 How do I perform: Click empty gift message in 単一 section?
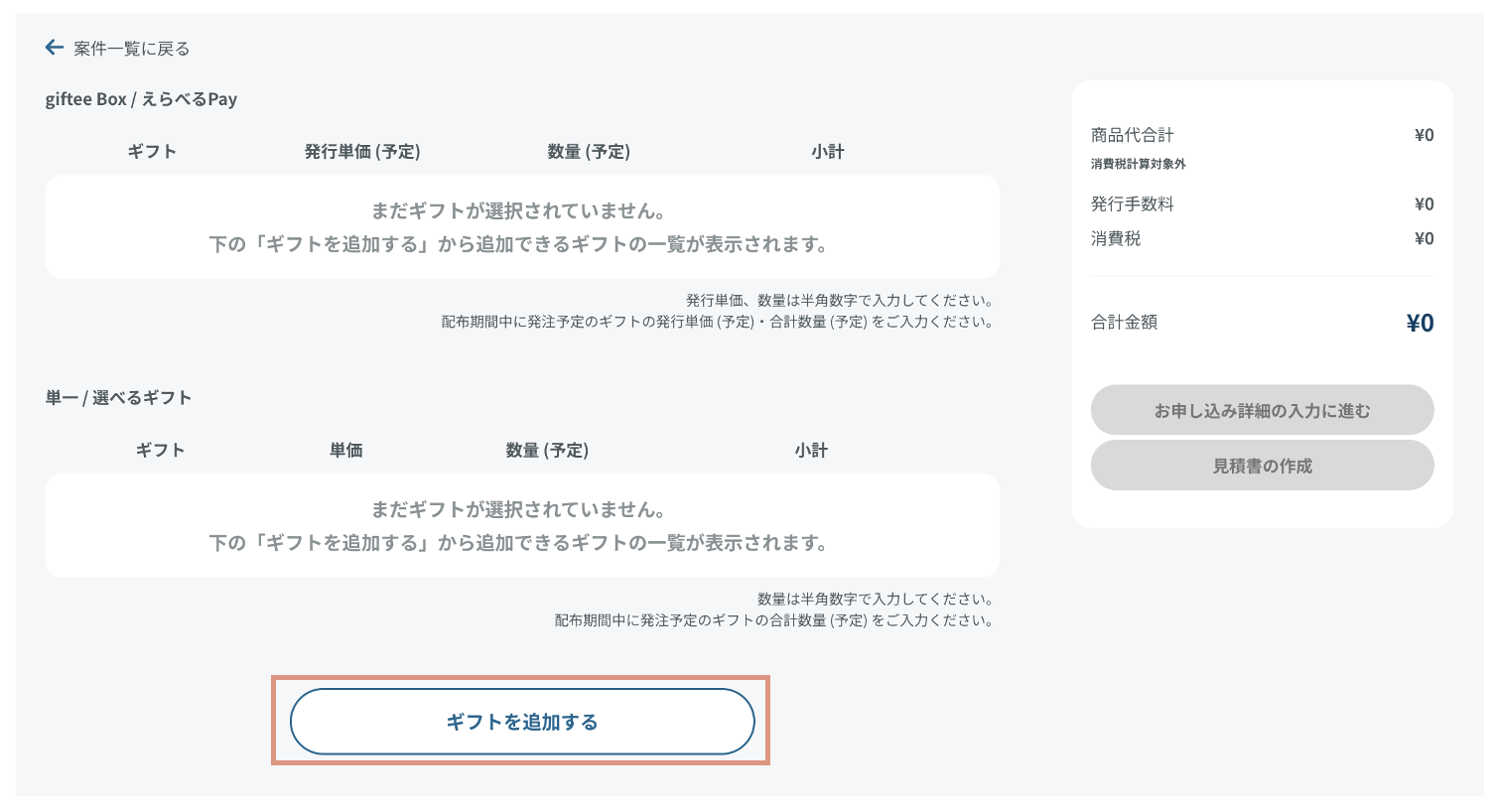tap(518, 526)
